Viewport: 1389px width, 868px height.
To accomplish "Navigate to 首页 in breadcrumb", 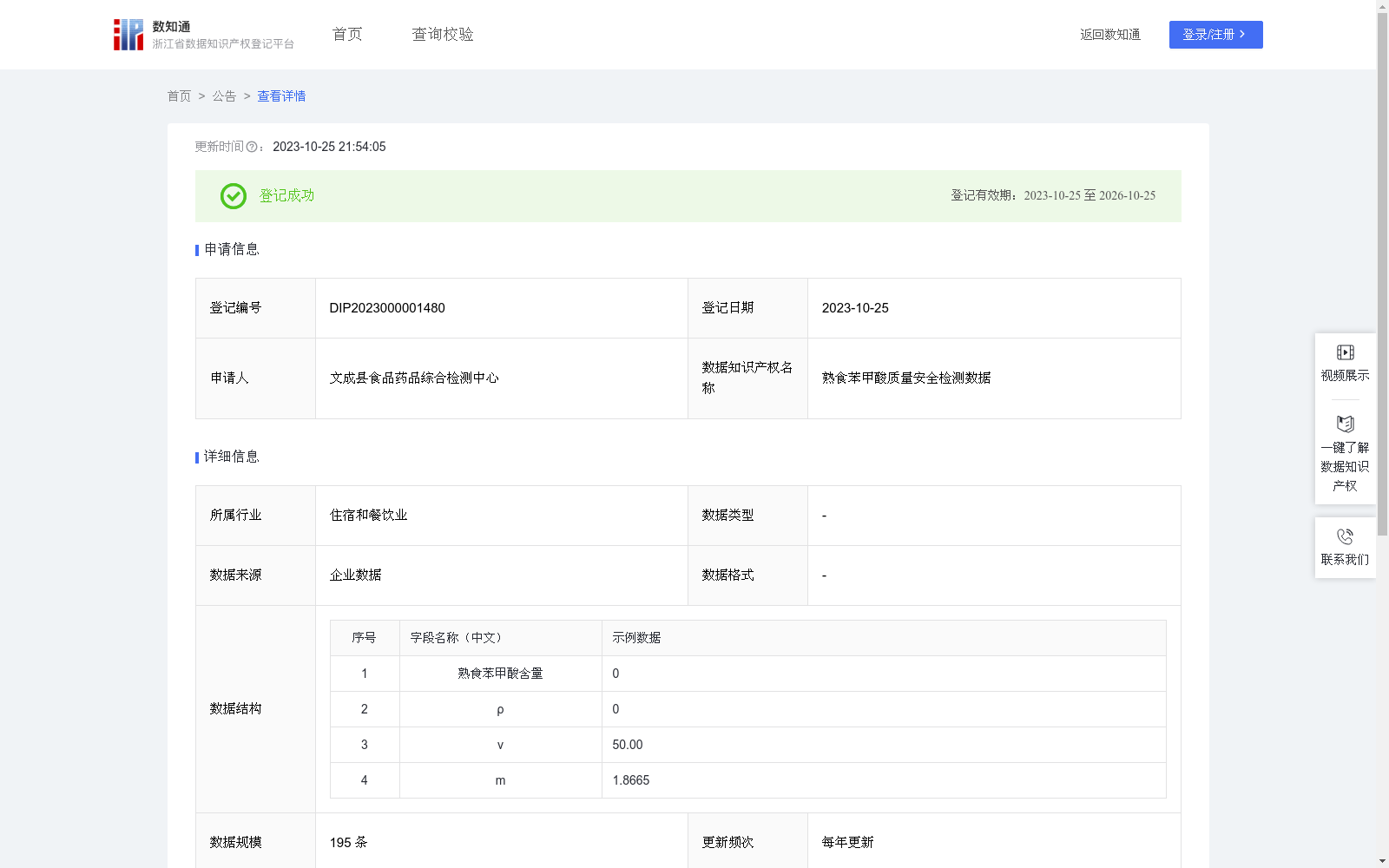I will 179,96.
